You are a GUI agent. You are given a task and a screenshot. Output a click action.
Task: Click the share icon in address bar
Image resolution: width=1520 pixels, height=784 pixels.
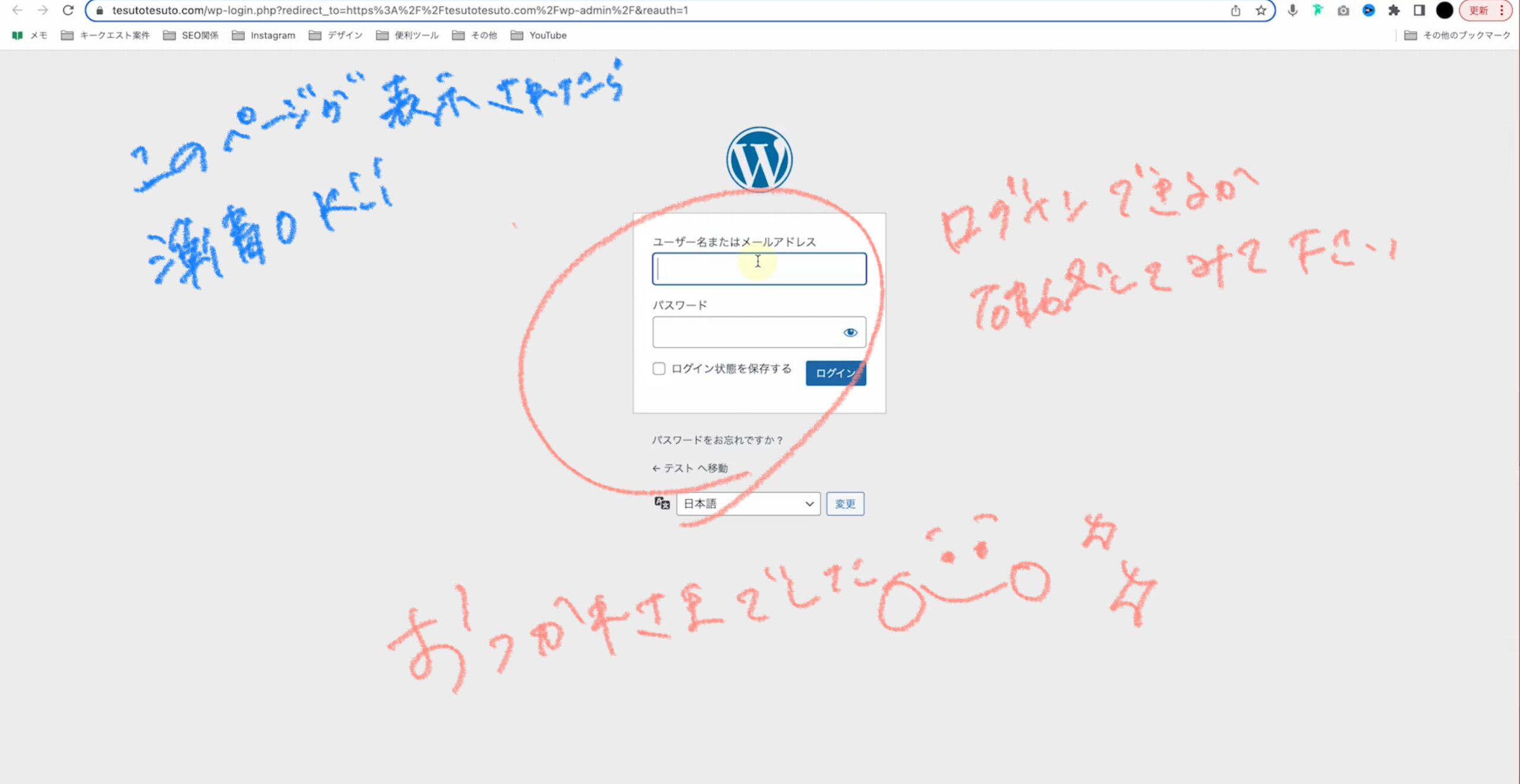[1236, 10]
